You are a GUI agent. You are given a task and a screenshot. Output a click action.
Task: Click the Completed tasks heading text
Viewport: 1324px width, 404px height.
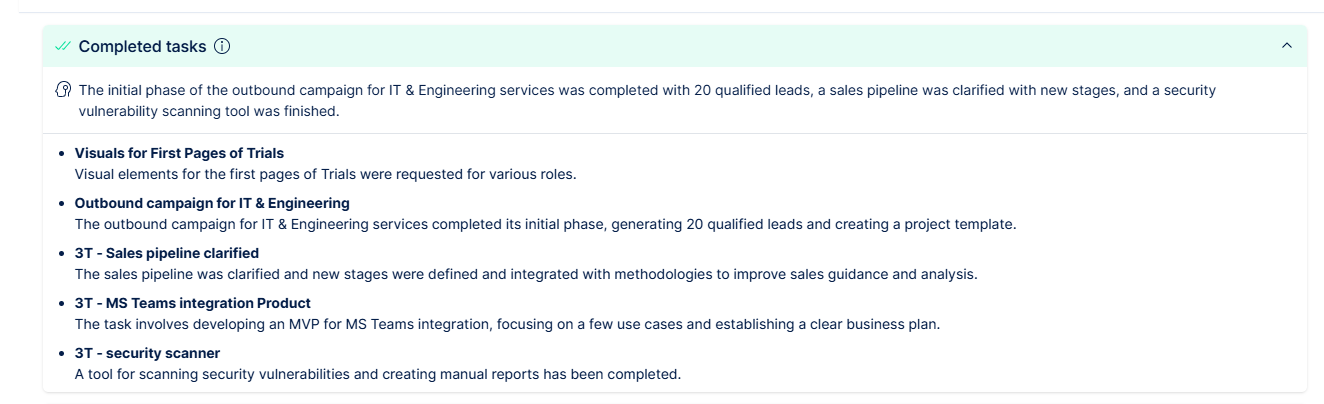pos(142,46)
